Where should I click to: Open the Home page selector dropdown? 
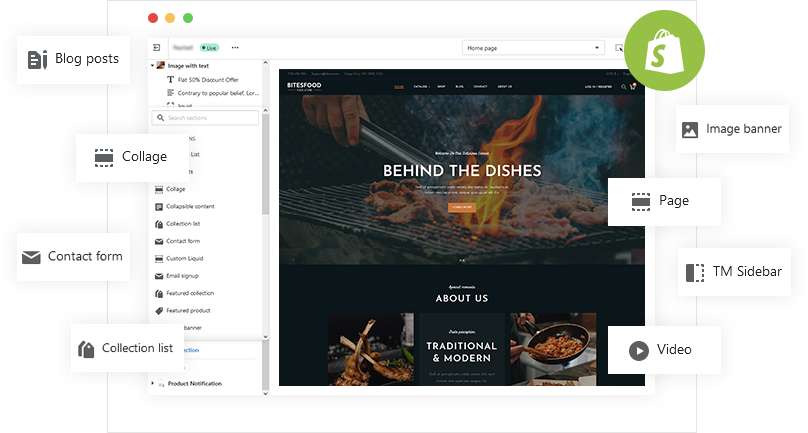pos(533,47)
